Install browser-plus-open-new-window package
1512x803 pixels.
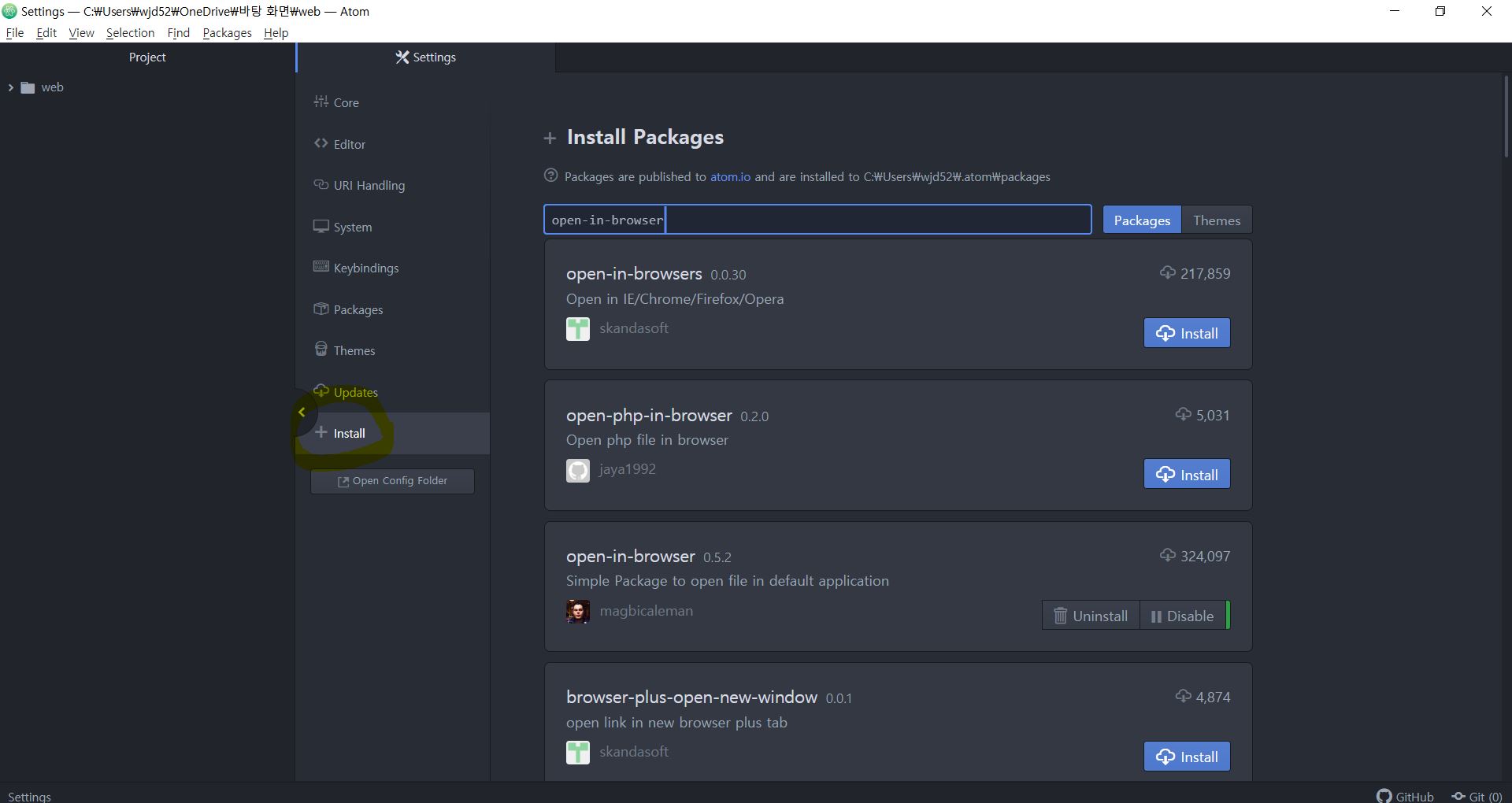[1187, 757]
